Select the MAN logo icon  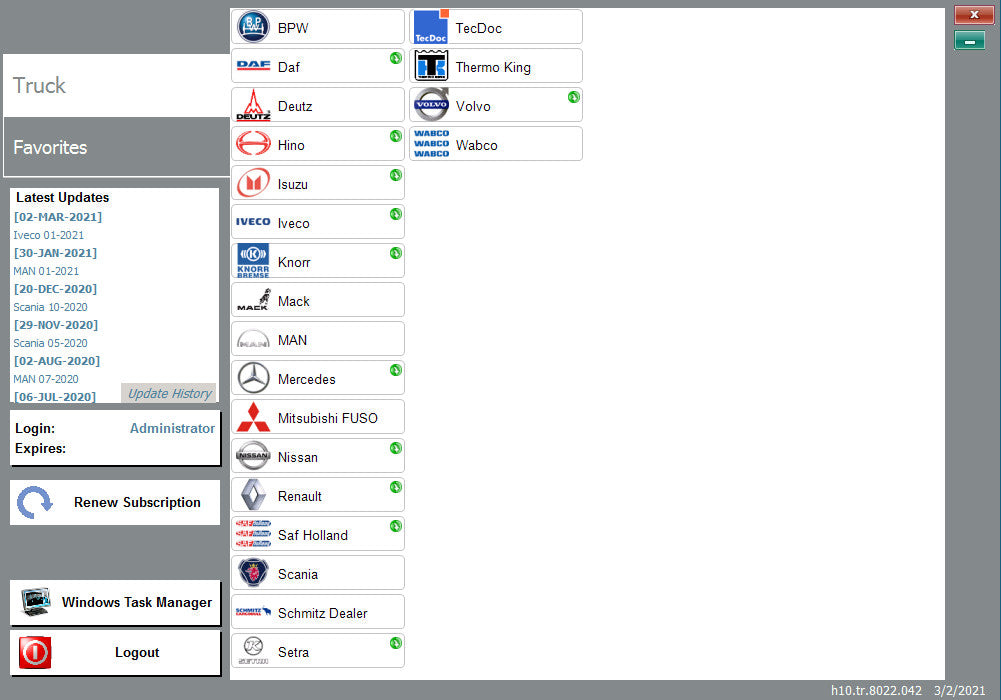click(253, 339)
